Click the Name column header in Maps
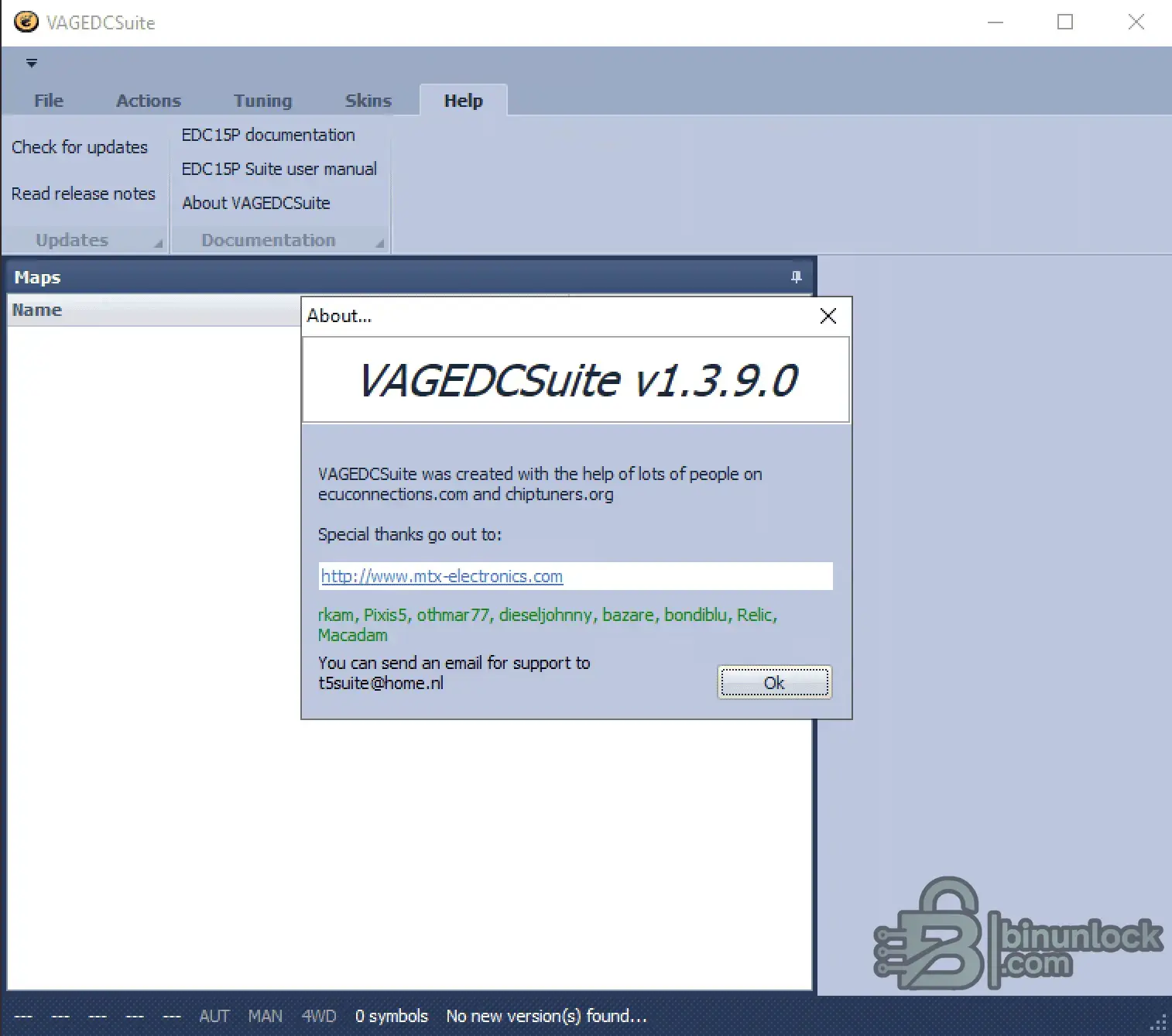 153,310
